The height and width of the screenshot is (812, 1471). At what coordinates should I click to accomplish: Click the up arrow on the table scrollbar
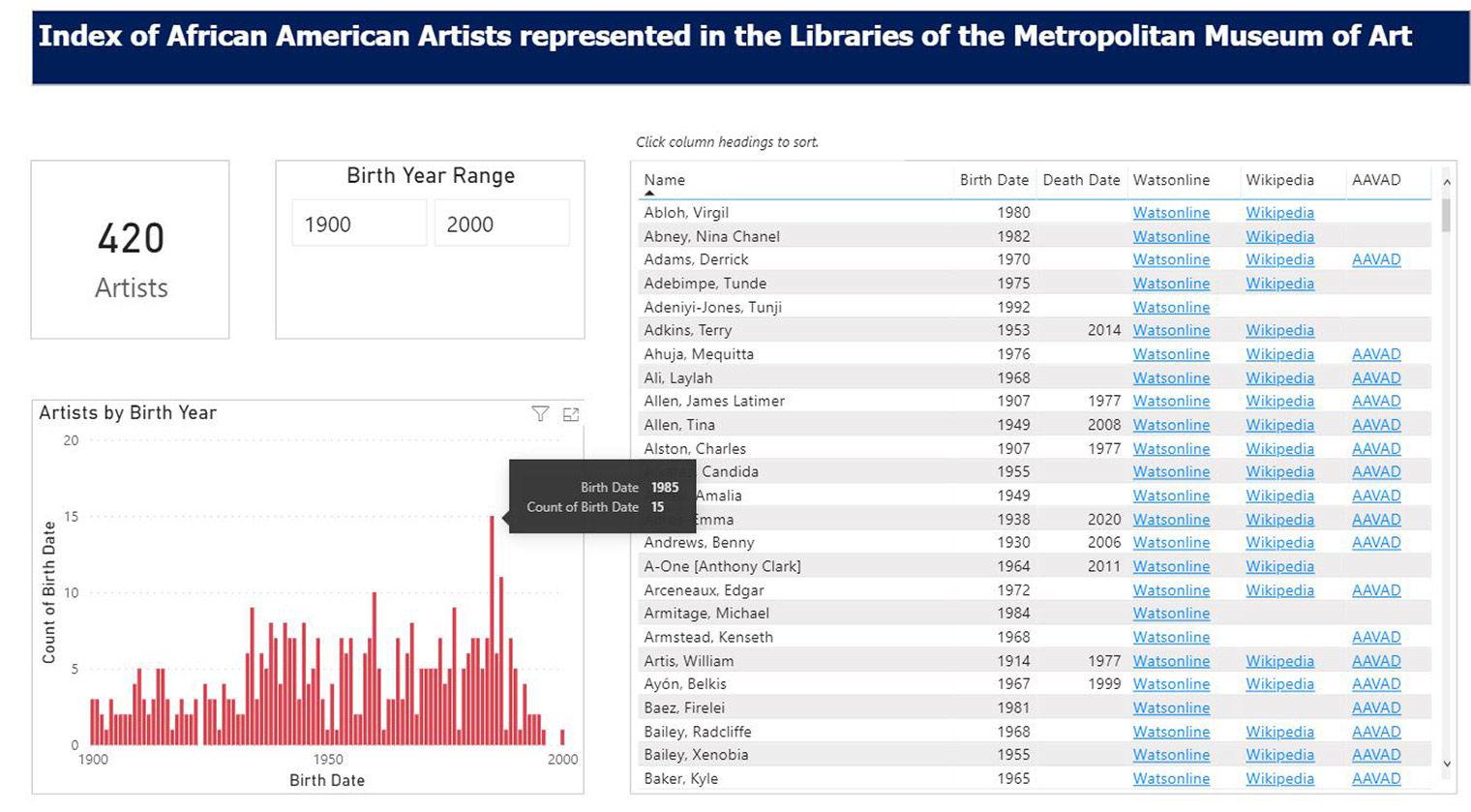tap(1448, 180)
